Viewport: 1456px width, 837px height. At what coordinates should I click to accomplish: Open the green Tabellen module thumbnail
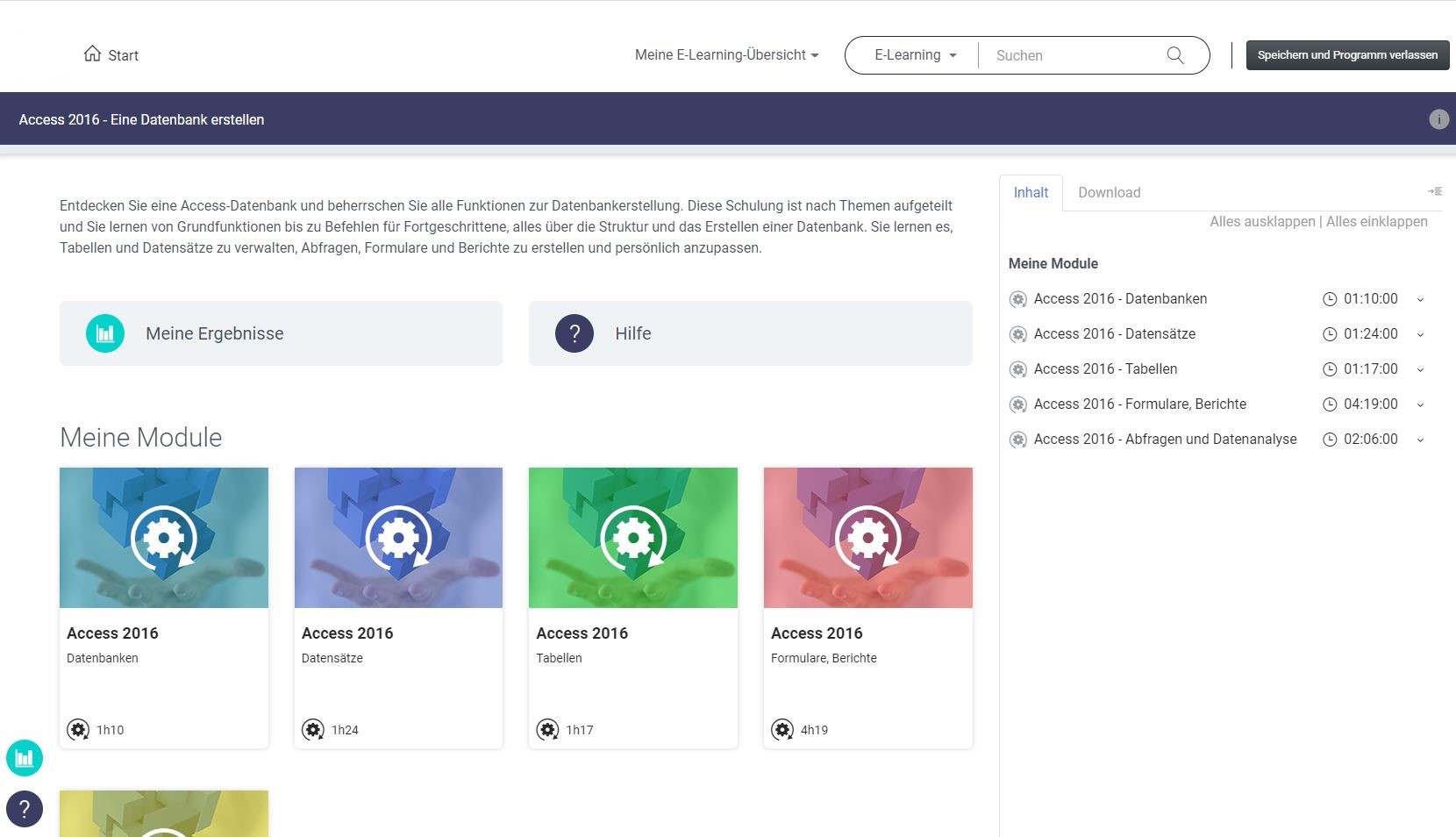[633, 538]
